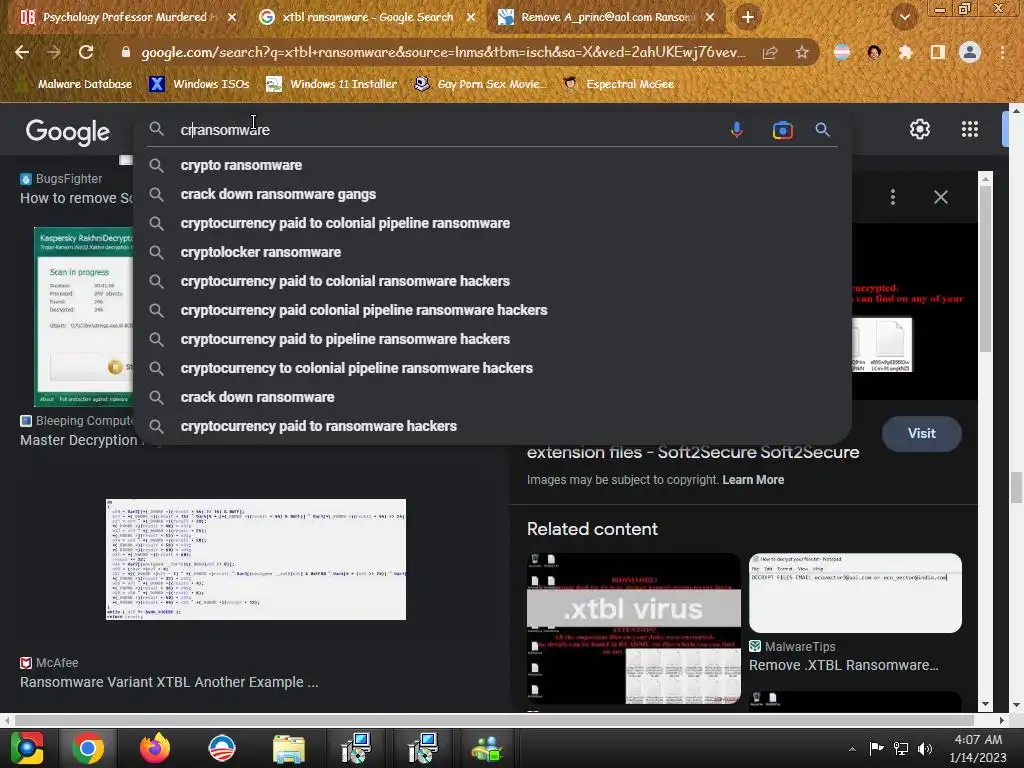Click the page horizontal scrollbar
Image resolution: width=1024 pixels, height=768 pixels.
coord(494,720)
